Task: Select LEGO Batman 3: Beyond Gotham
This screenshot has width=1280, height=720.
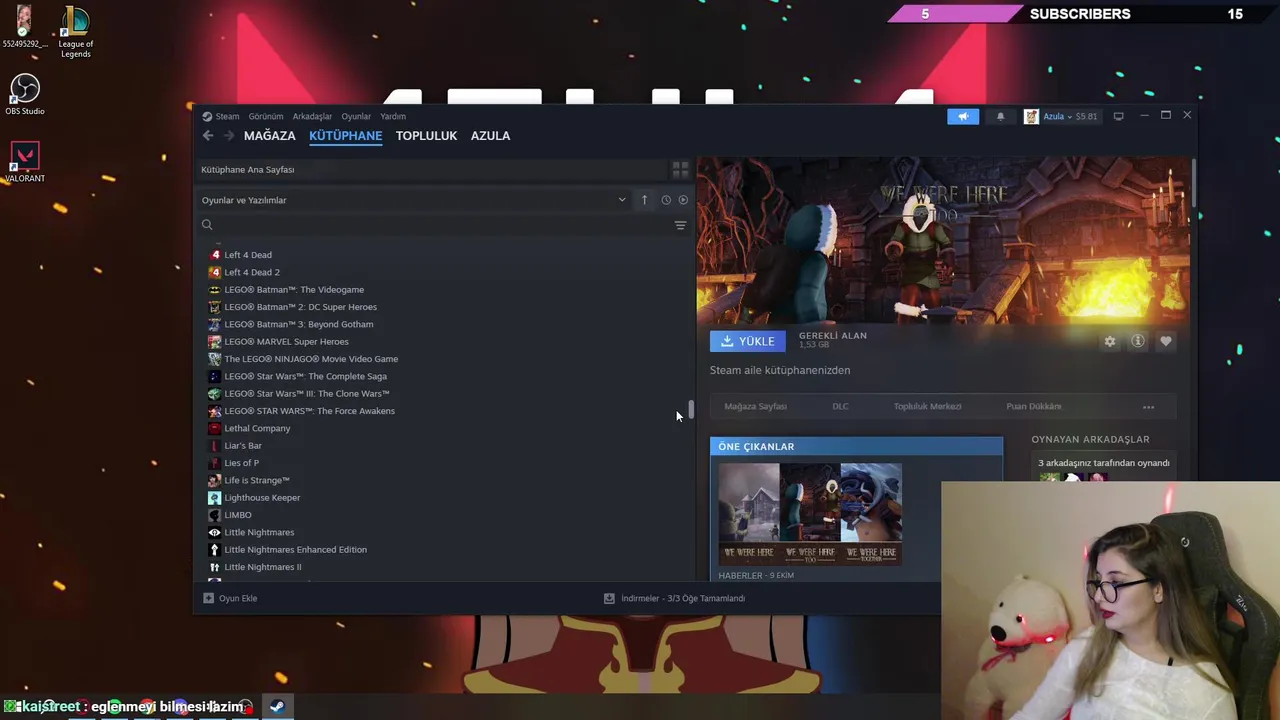Action: [298, 324]
